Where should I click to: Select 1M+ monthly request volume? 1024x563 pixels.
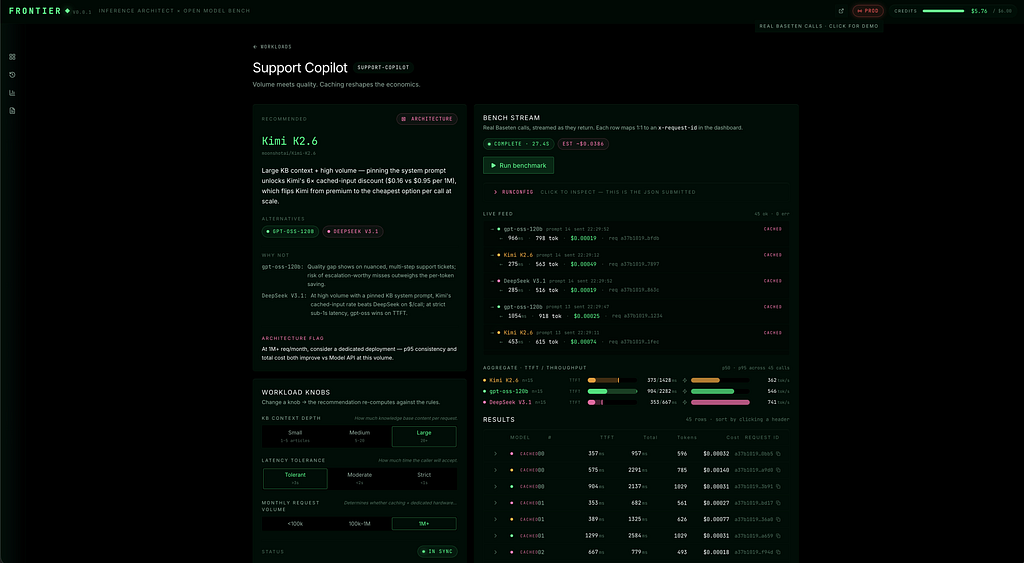point(424,524)
